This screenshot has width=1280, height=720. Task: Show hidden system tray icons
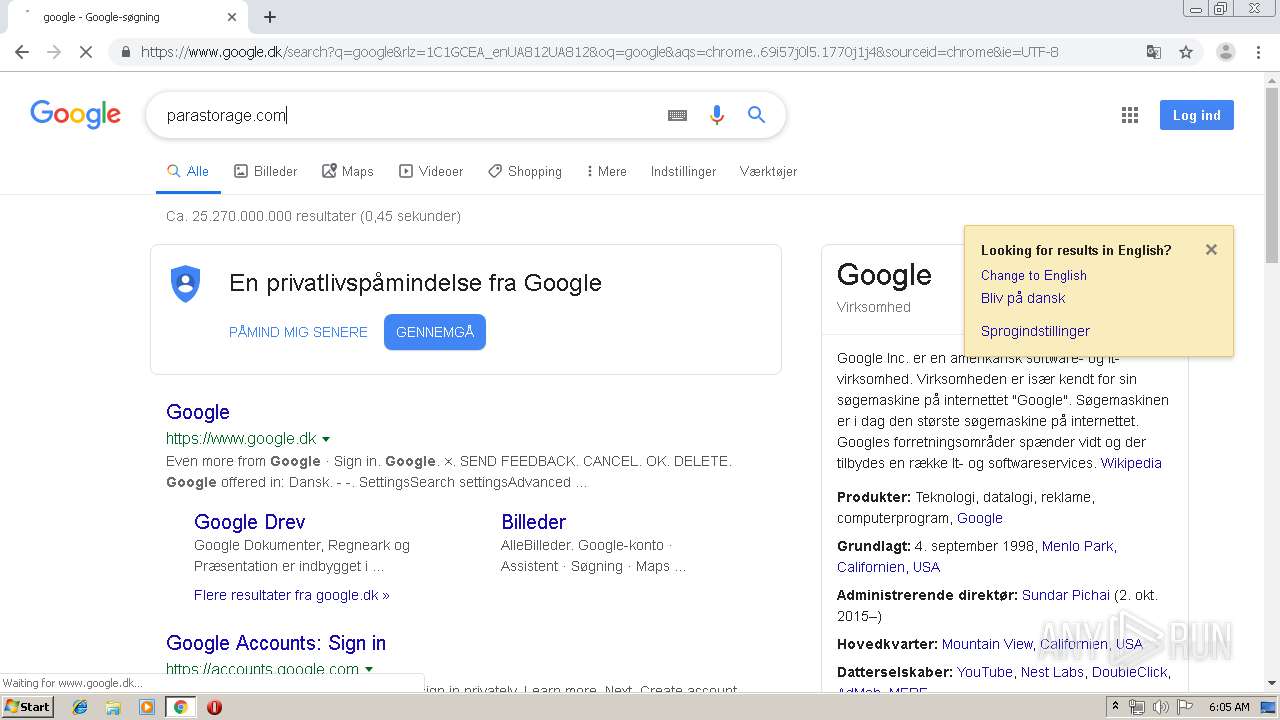pyautogui.click(x=1115, y=707)
